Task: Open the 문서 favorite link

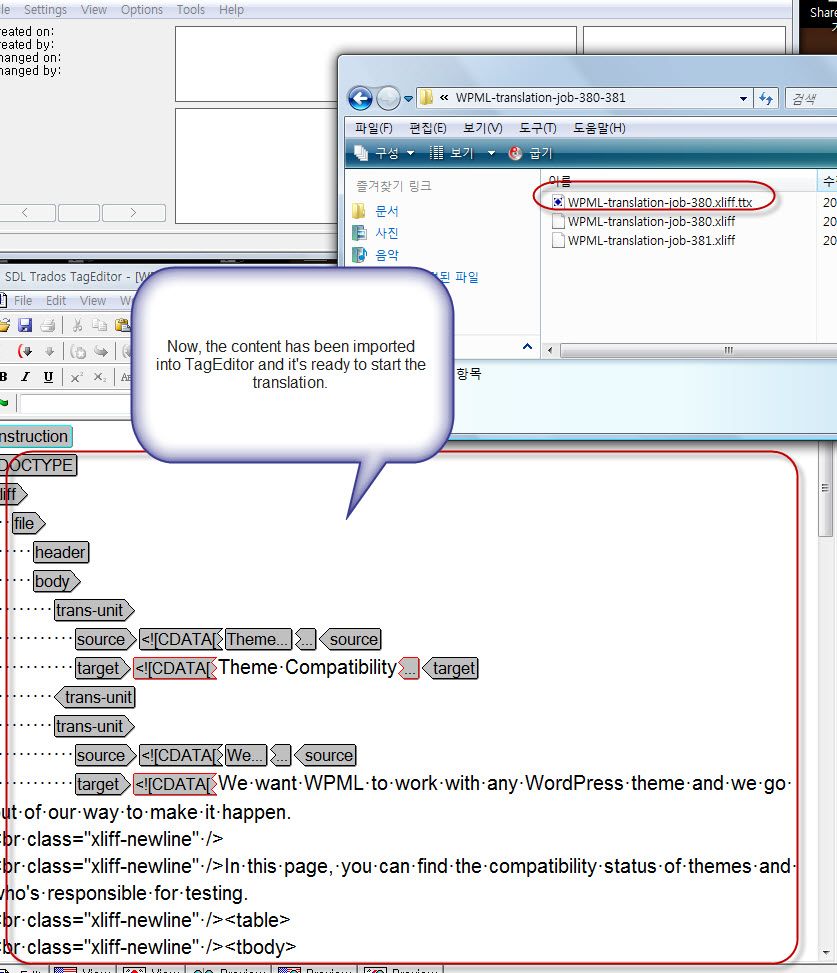Action: pyautogui.click(x=387, y=211)
